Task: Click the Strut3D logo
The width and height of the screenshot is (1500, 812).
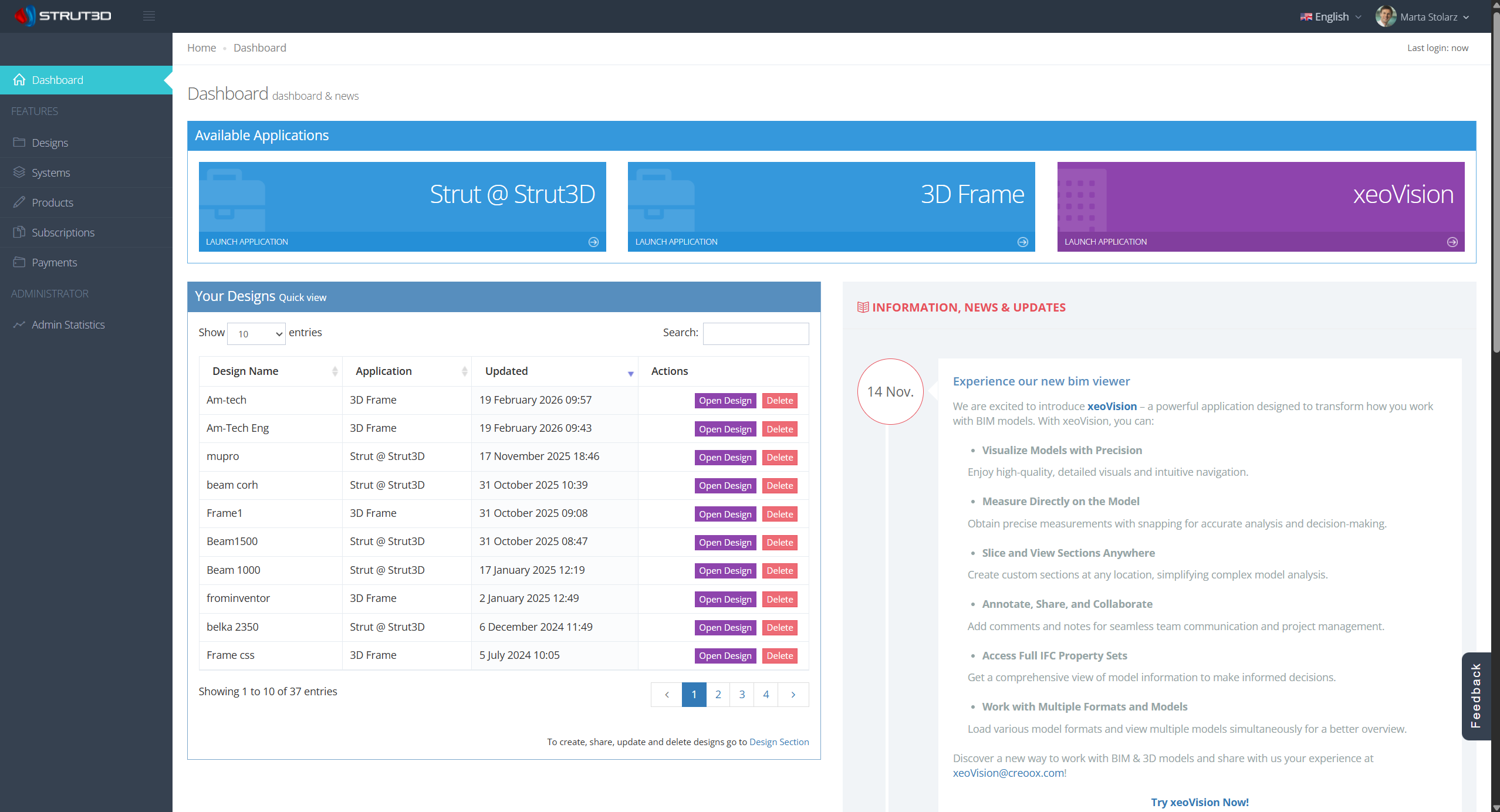Action: click(63, 16)
